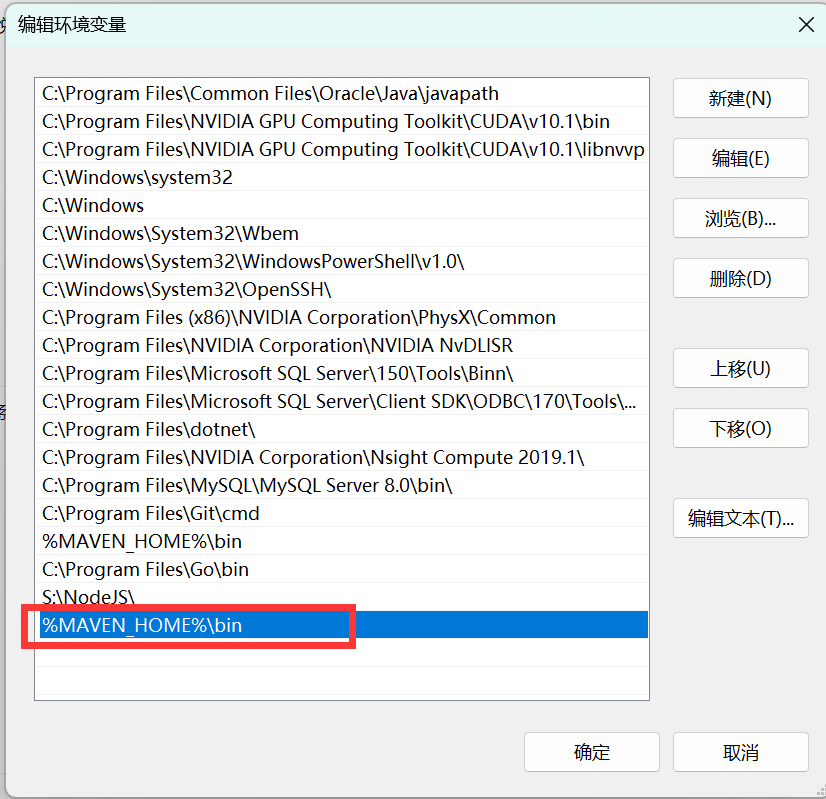The image size is (826, 799).
Task: Select the WindowsPowerShell\v1.0\ entry
Action: click(342, 261)
